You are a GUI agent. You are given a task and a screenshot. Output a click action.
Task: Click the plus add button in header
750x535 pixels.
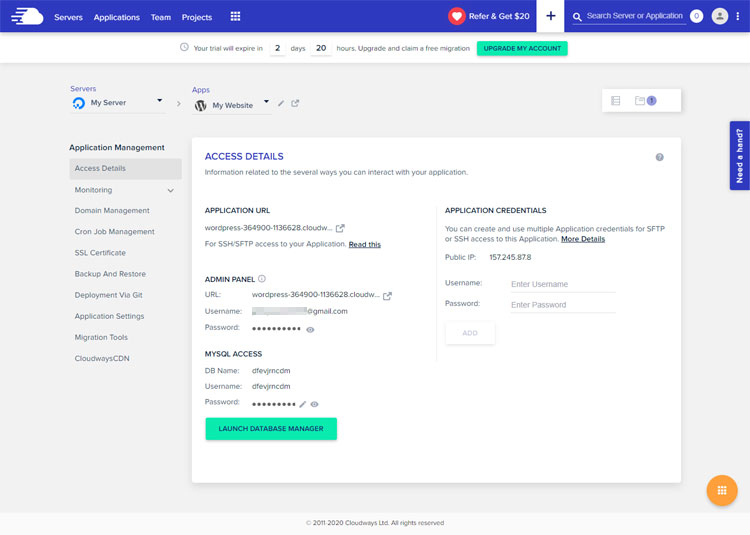click(x=551, y=16)
